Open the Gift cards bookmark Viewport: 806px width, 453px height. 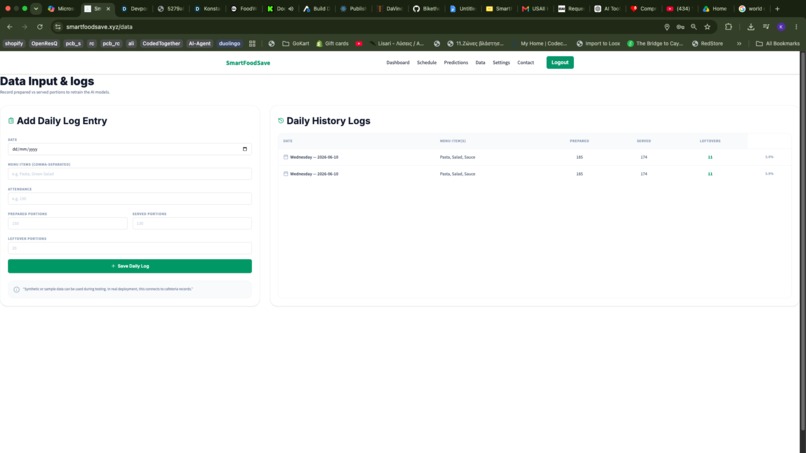point(332,44)
